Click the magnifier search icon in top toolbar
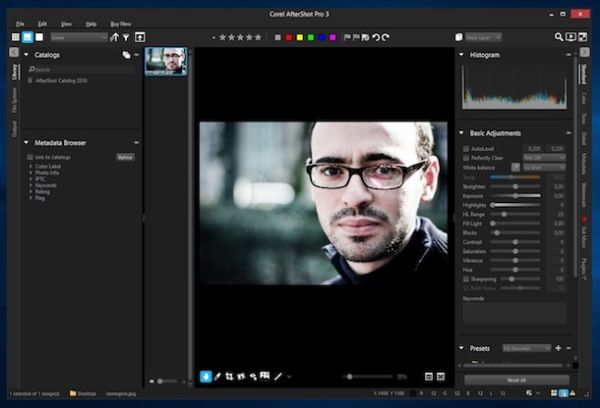This screenshot has height=408, width=600. pos(559,37)
